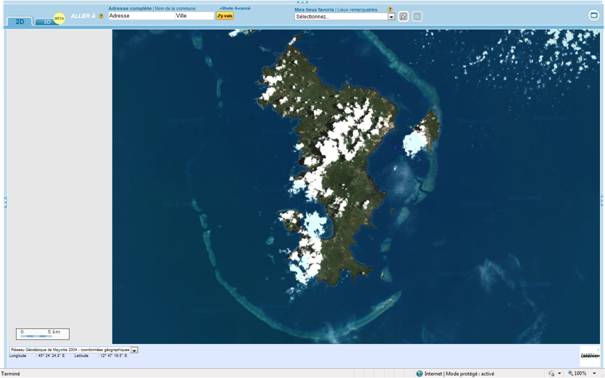Open the 'Mode Avancé' link
This screenshot has width=605, height=378.
coord(235,8)
